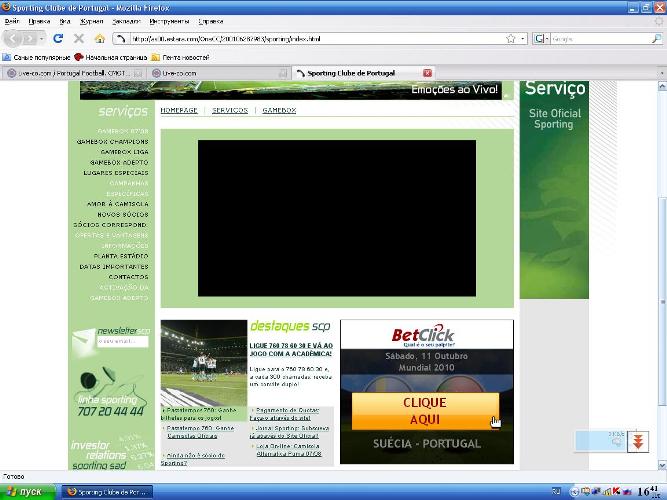Click the orange CLIQUE AQUI button
Viewport: 667px width, 500px height.
coord(424,410)
